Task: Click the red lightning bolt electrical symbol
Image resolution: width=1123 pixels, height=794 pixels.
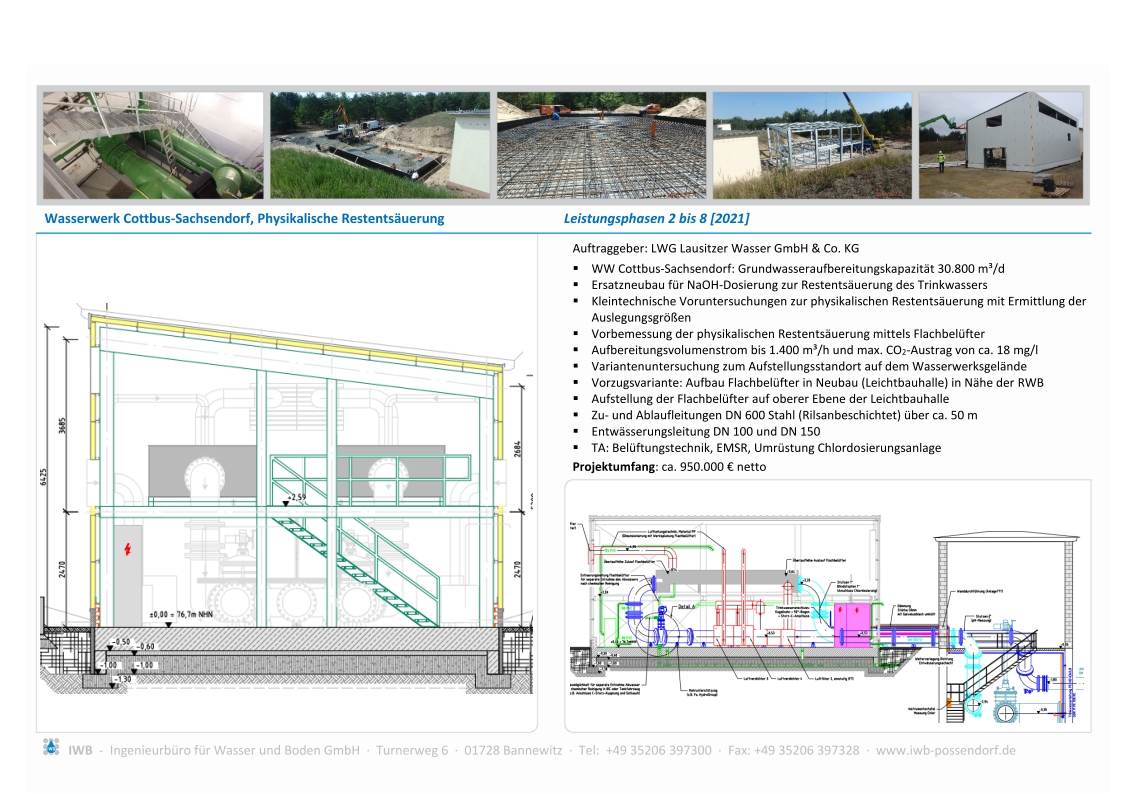Action: pyautogui.click(x=127, y=549)
